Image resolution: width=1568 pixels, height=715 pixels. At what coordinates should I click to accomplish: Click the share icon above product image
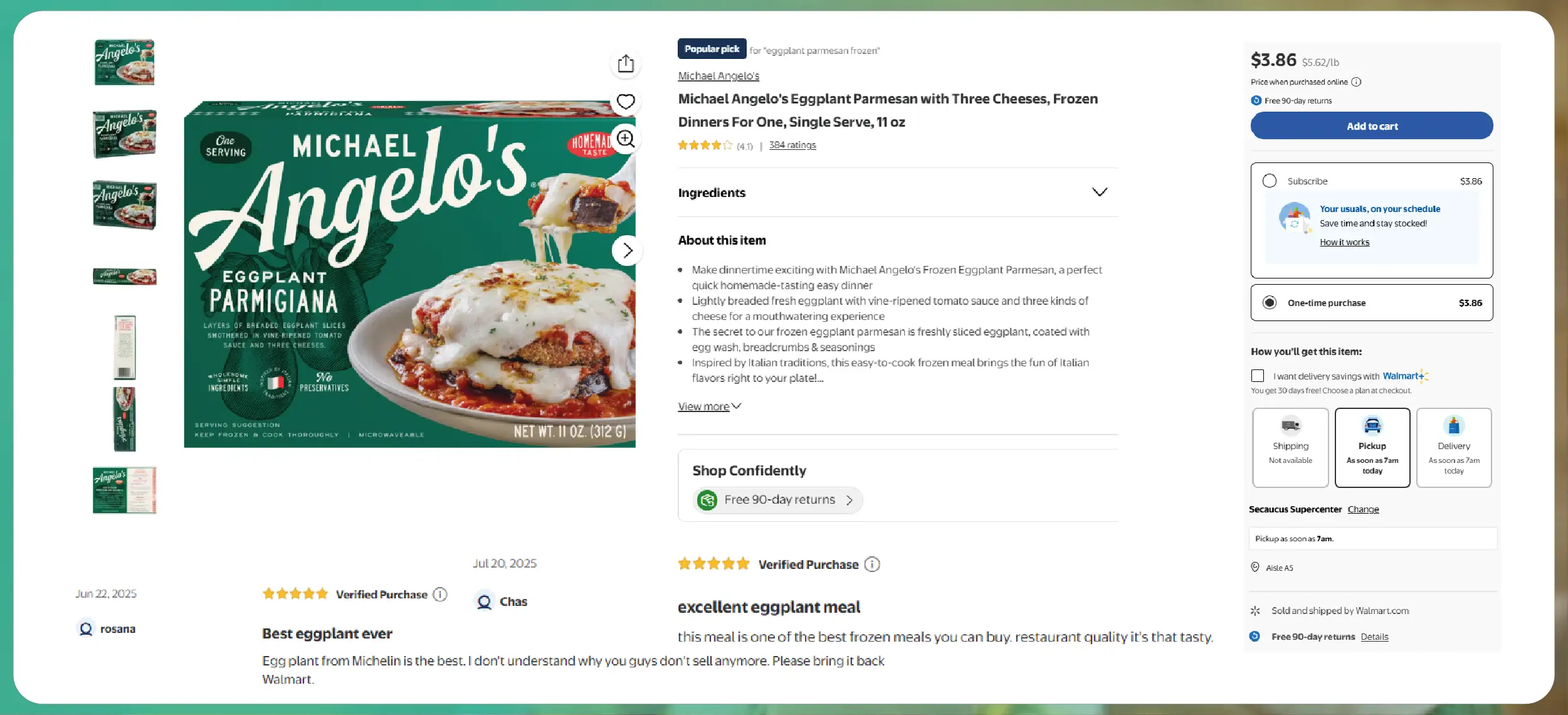click(x=625, y=64)
